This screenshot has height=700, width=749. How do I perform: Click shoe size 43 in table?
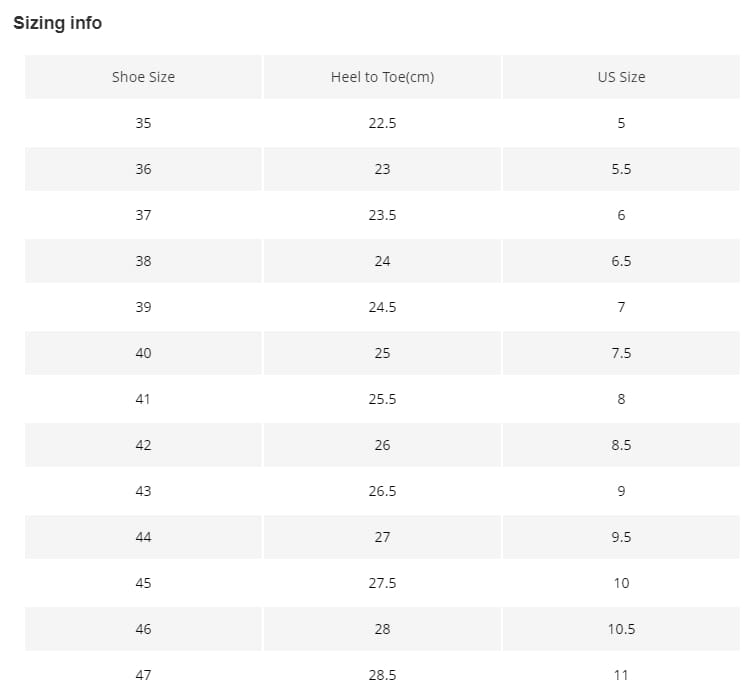(143, 491)
